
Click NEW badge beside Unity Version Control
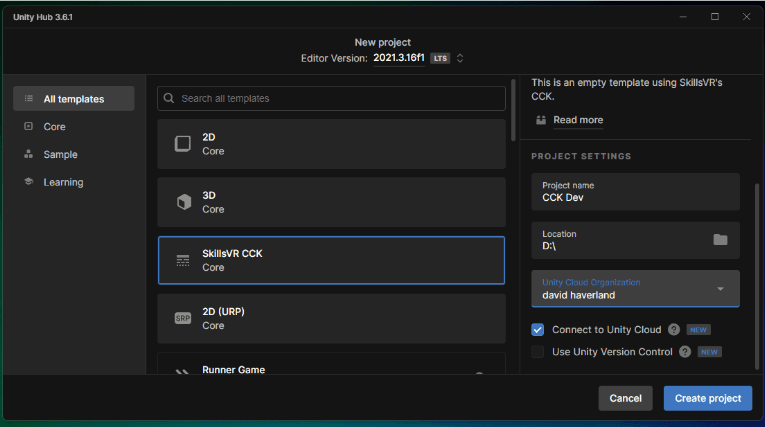click(709, 352)
